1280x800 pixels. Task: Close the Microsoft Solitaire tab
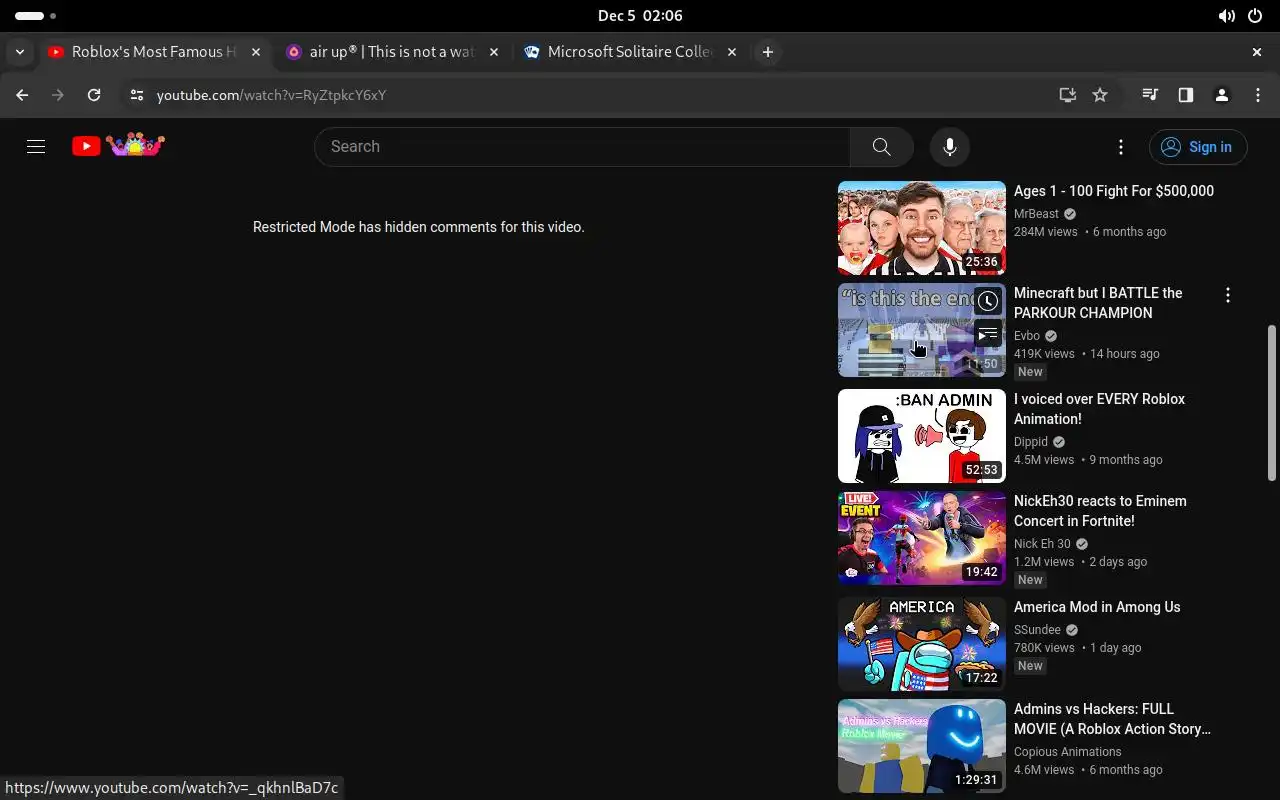pos(731,52)
